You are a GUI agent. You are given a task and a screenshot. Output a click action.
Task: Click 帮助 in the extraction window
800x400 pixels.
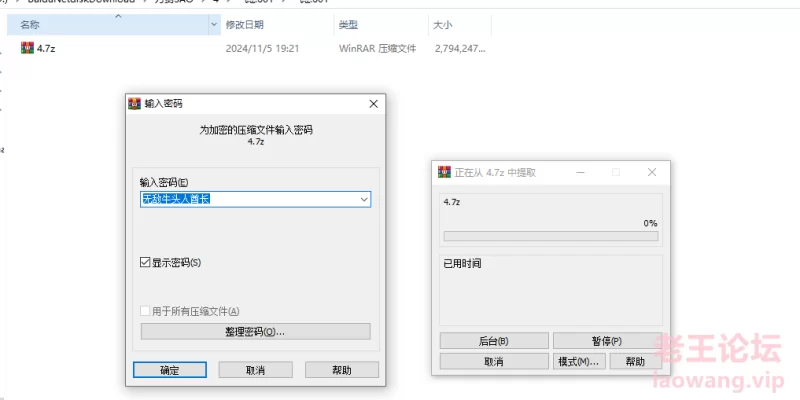point(635,361)
